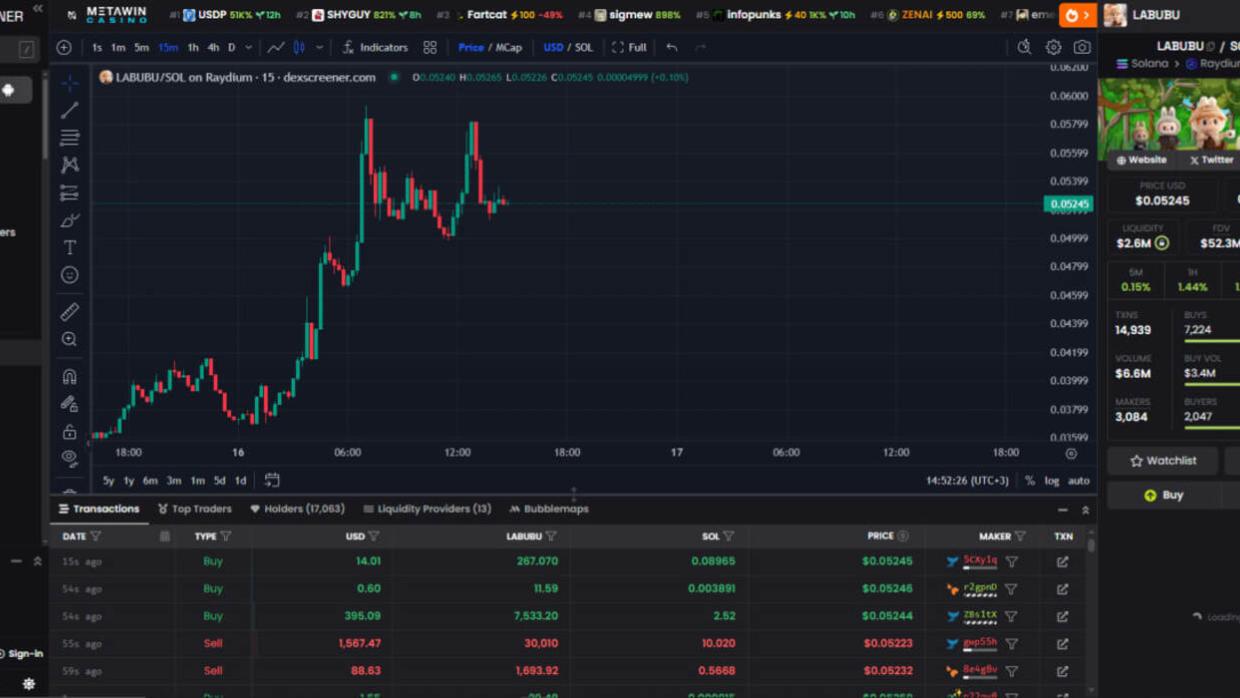Open the token Twitter link

1211,160
